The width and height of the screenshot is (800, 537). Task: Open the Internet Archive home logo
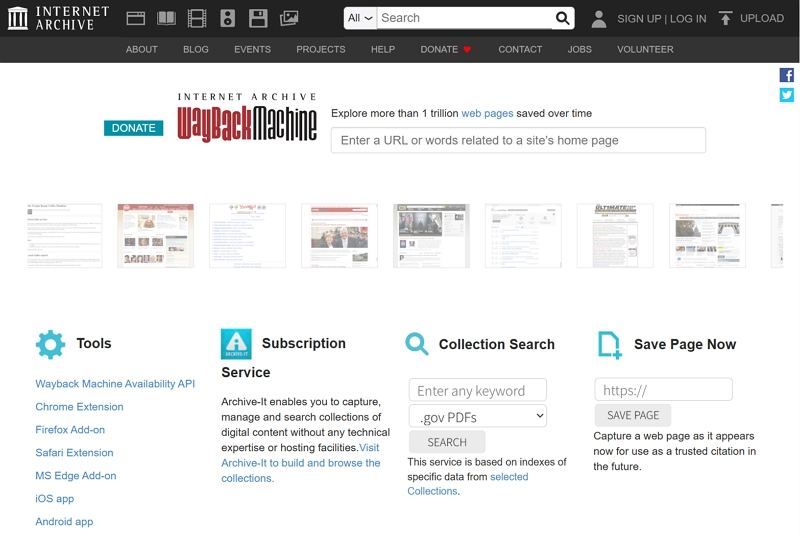(x=59, y=18)
